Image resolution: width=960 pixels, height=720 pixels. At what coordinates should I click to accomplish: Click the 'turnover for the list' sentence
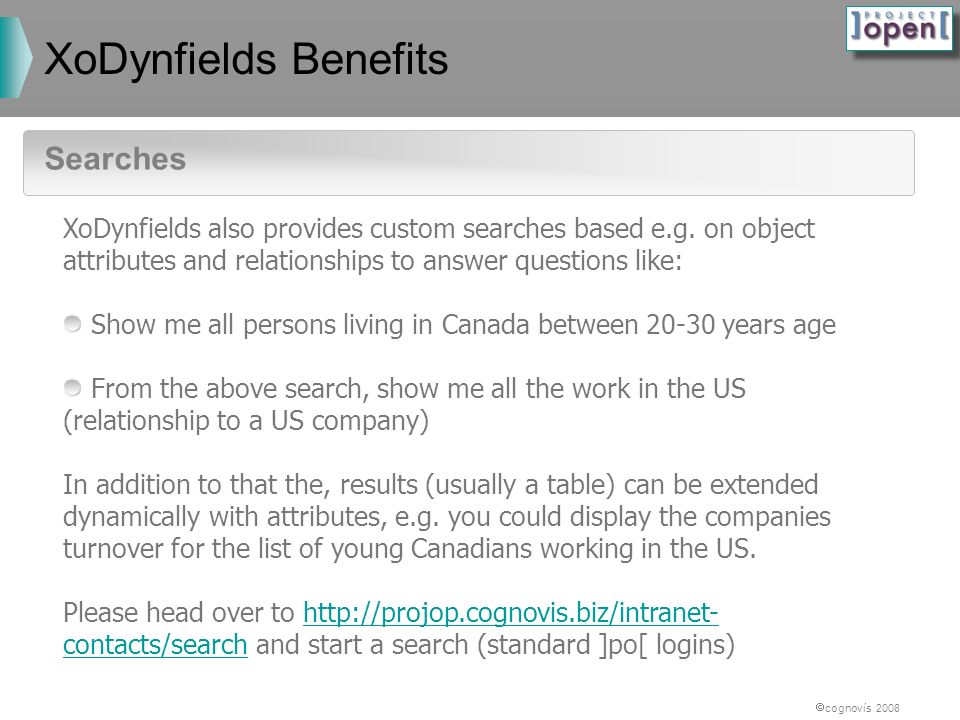[410, 549]
